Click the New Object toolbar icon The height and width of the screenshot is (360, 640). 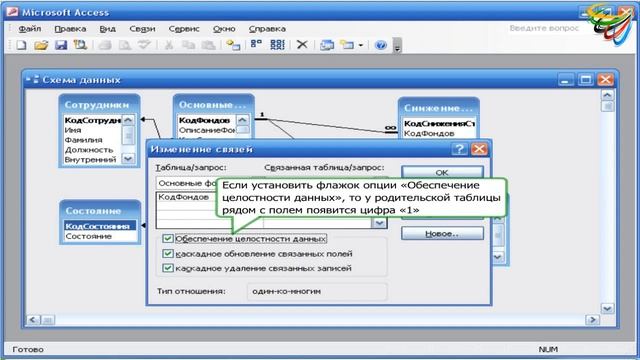point(347,45)
